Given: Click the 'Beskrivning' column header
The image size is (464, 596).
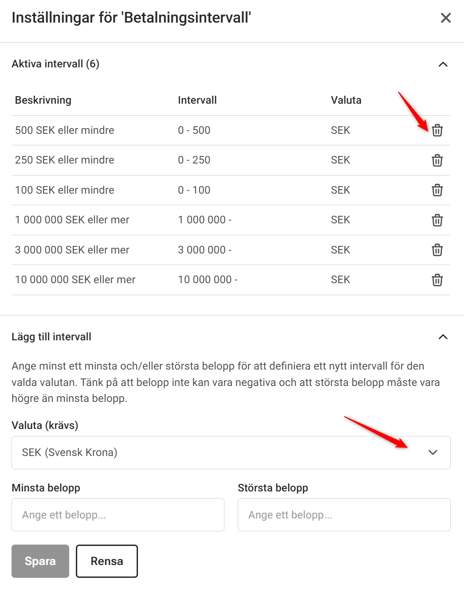Looking at the screenshot, I should (43, 100).
